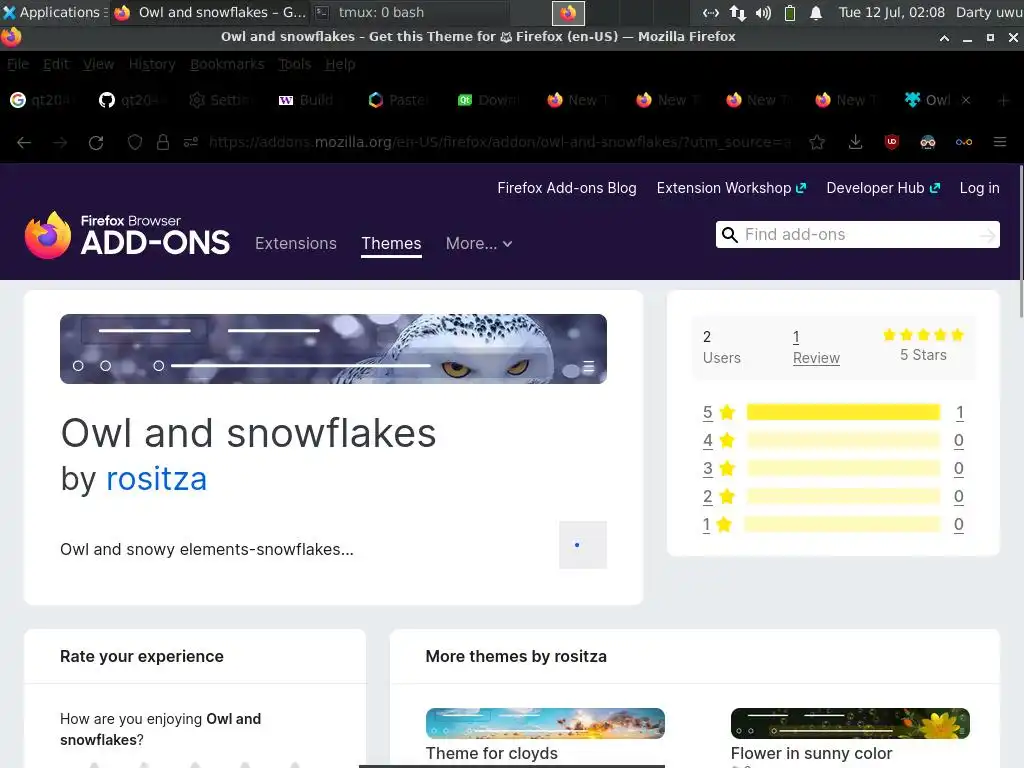1024x768 pixels.
Task: Open the Downloads toolbar icon
Action: (856, 142)
